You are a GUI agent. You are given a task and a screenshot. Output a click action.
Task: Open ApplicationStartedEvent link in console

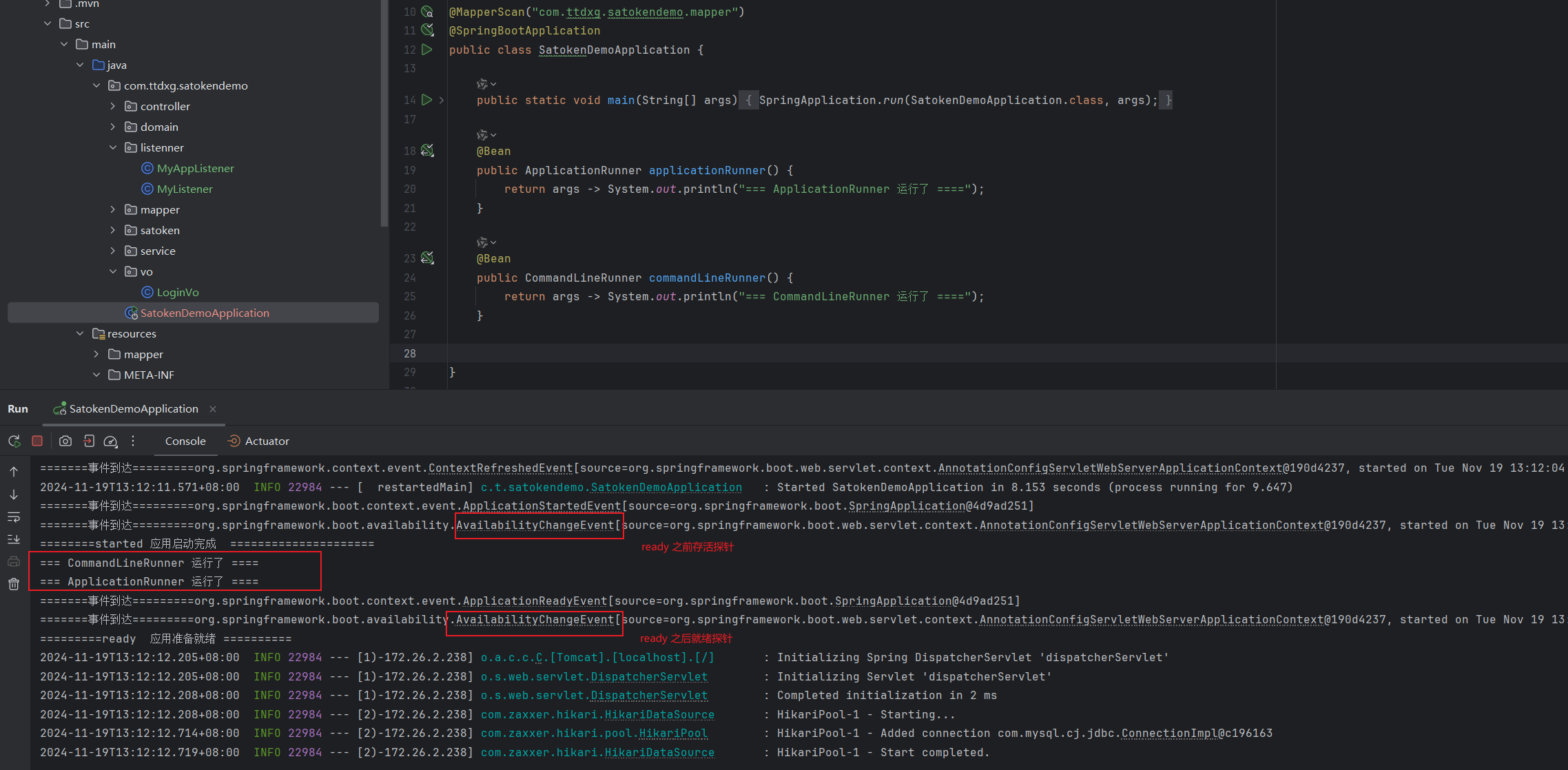coord(541,506)
